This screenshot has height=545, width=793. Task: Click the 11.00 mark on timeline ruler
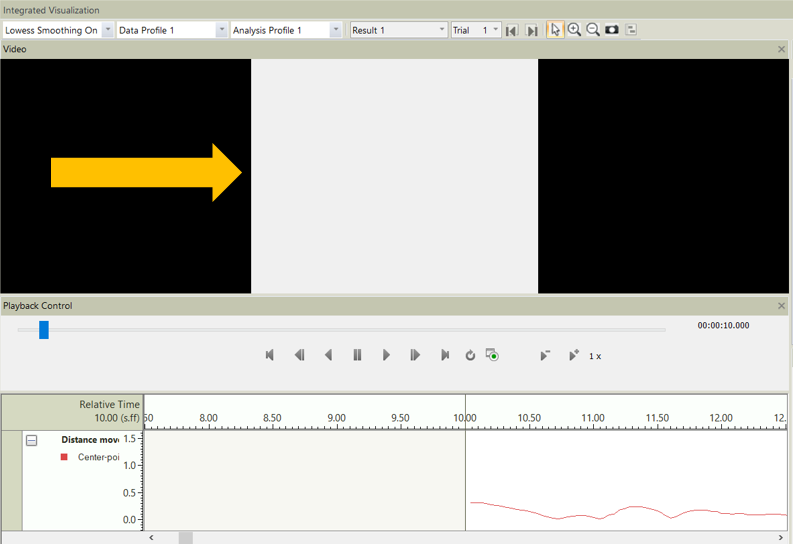593,418
